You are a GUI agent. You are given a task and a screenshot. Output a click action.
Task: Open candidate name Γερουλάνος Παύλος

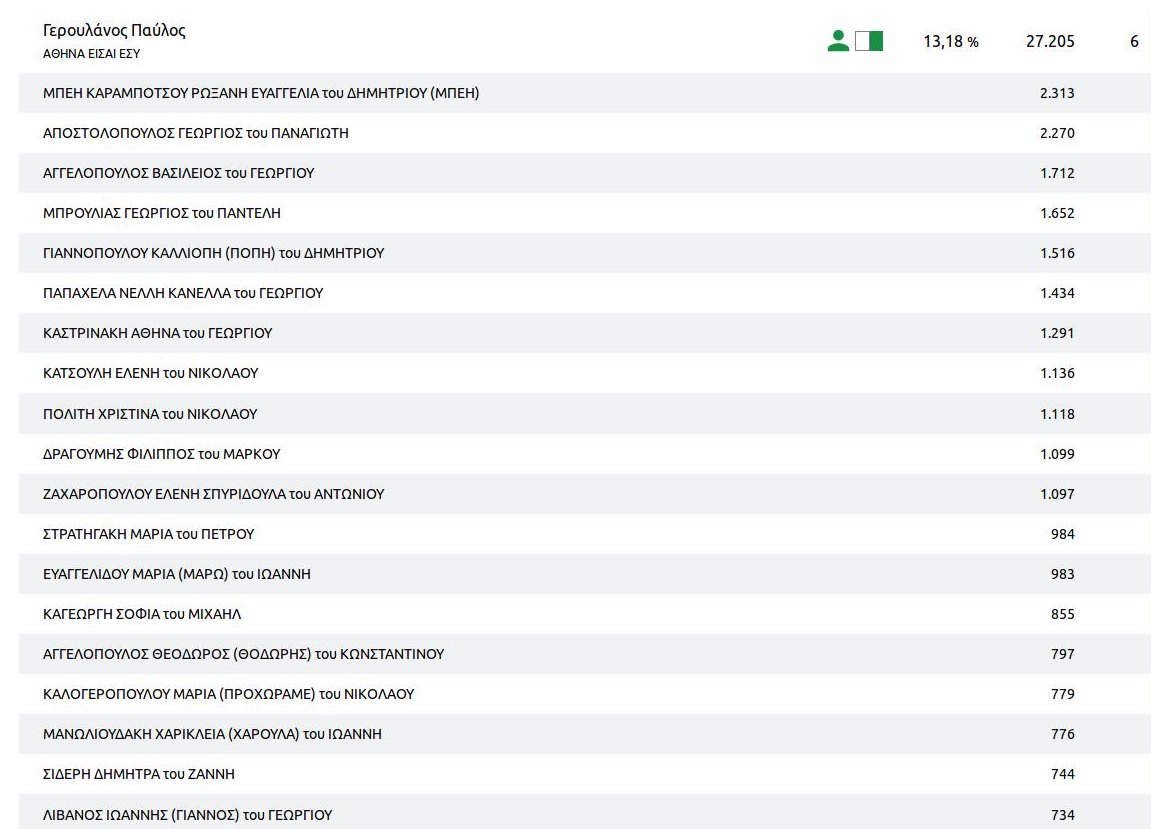[x=114, y=30]
